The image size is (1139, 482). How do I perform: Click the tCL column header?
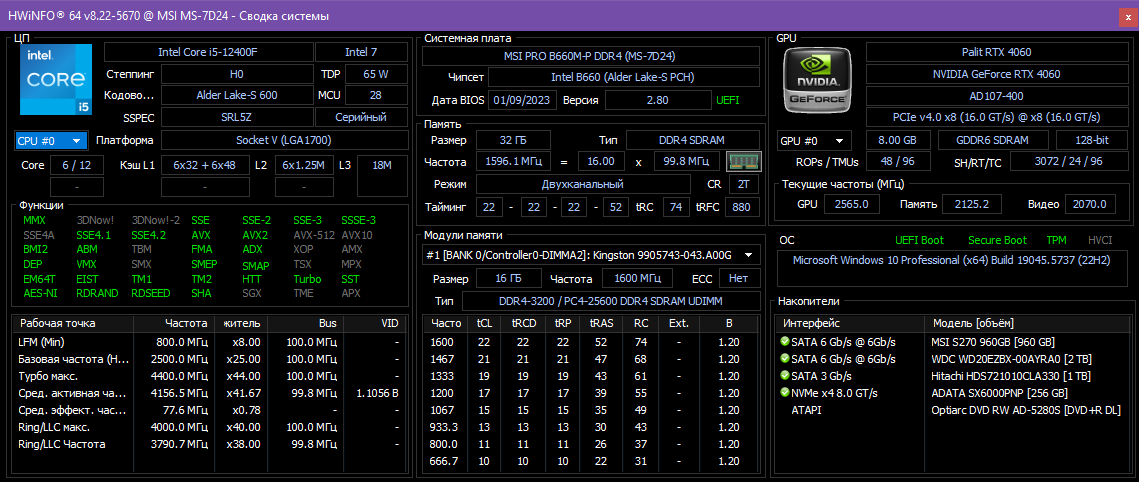tap(484, 323)
